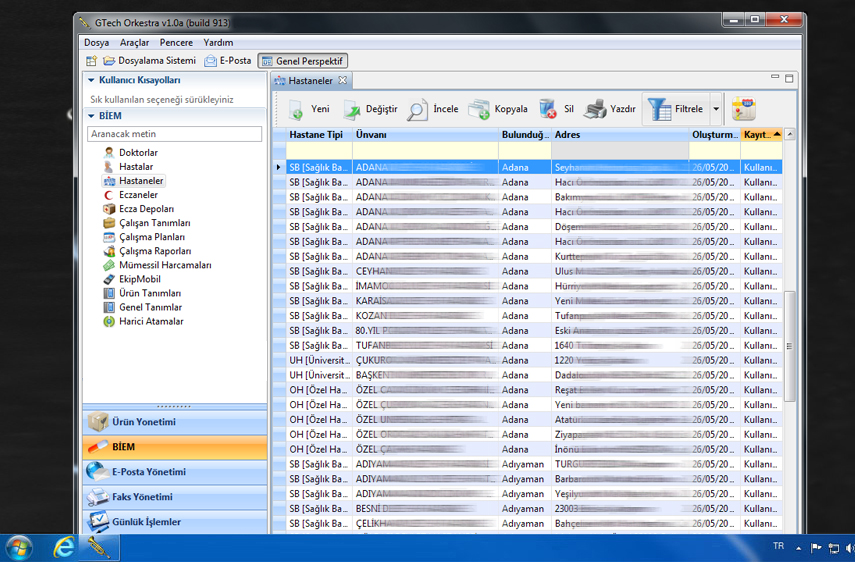Select the BİEM module bar
The width and height of the screenshot is (855, 562).
pos(174,447)
